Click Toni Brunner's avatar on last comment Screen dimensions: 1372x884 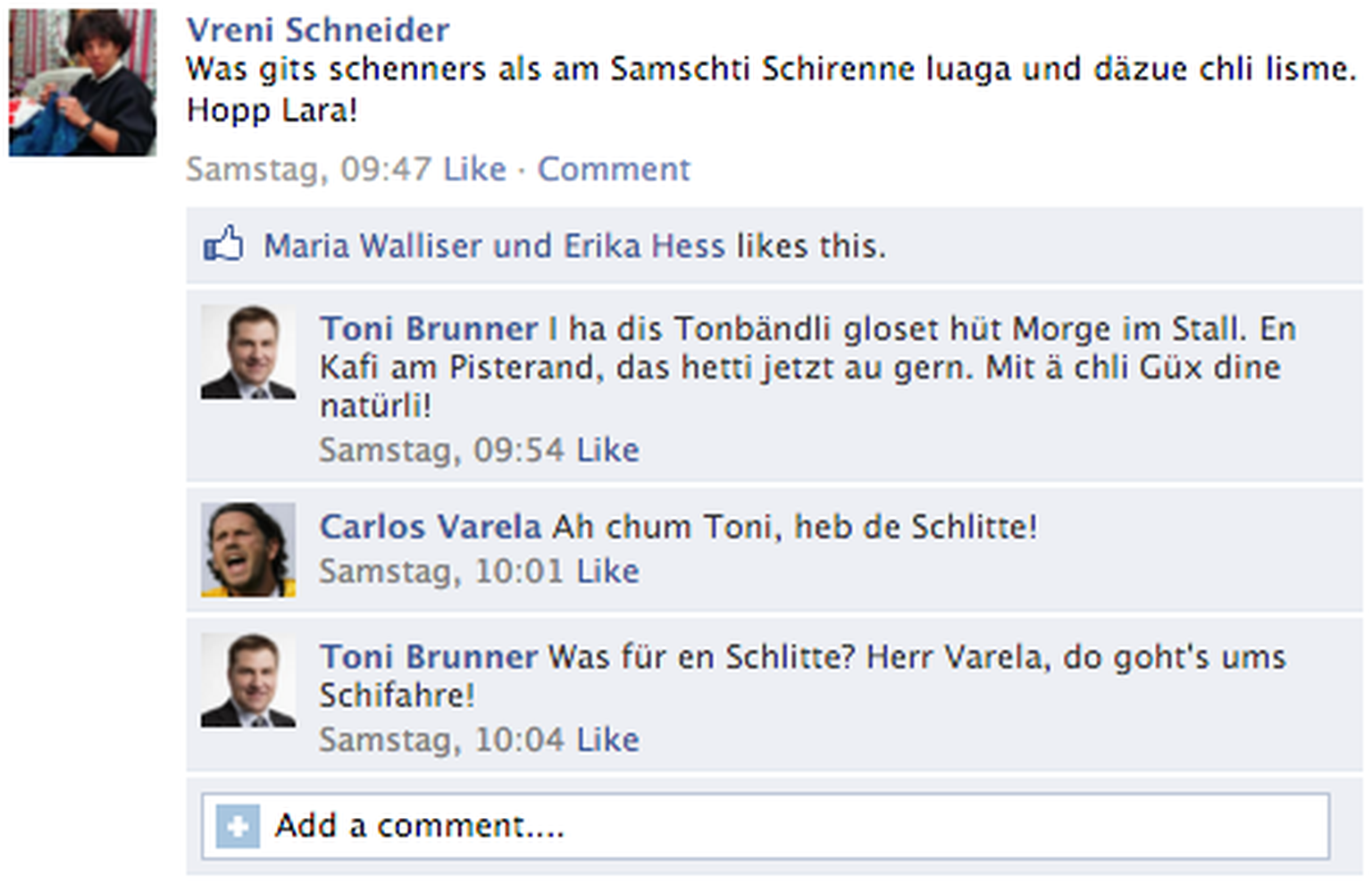click(x=247, y=680)
